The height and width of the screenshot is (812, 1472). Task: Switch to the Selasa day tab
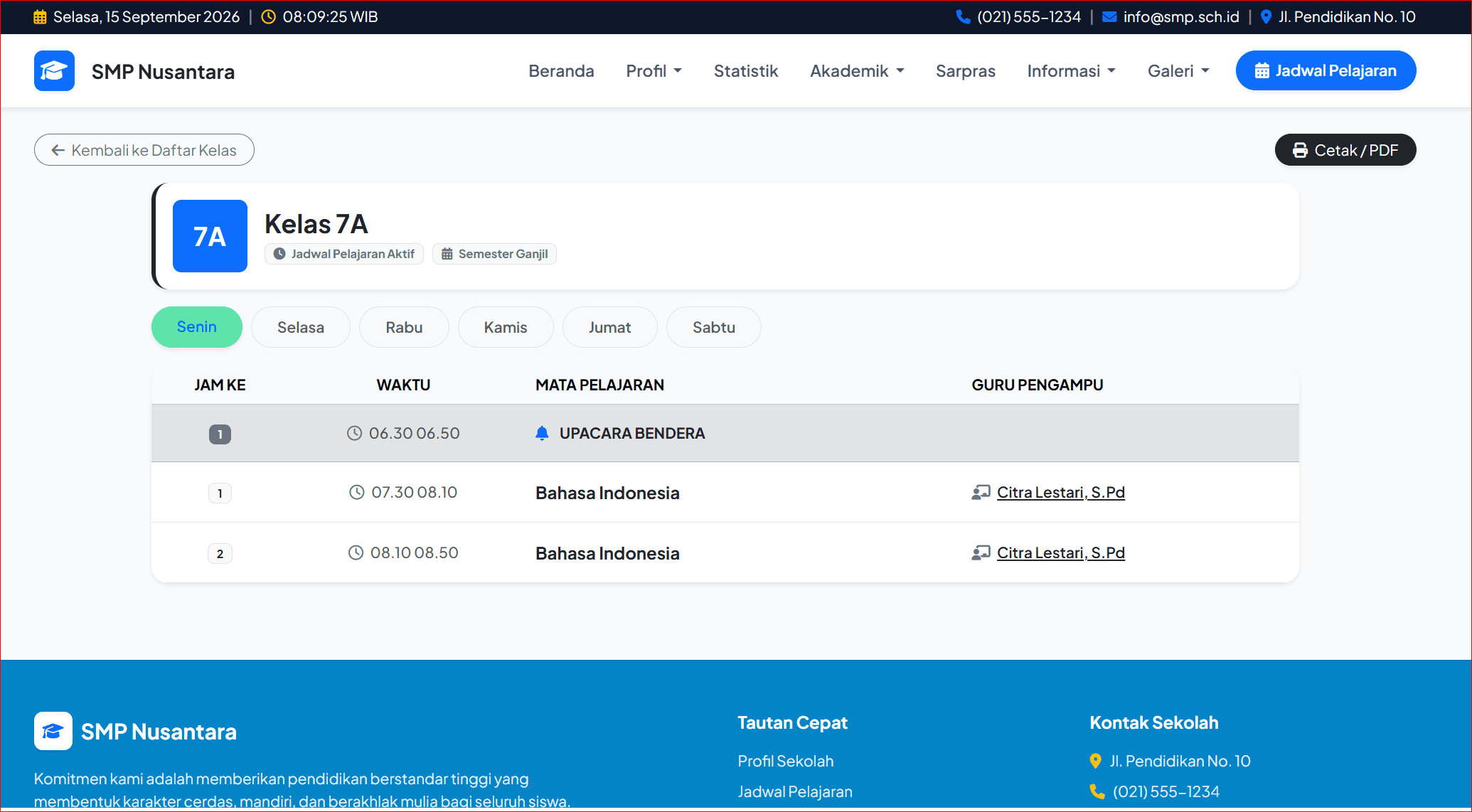pyautogui.click(x=301, y=327)
